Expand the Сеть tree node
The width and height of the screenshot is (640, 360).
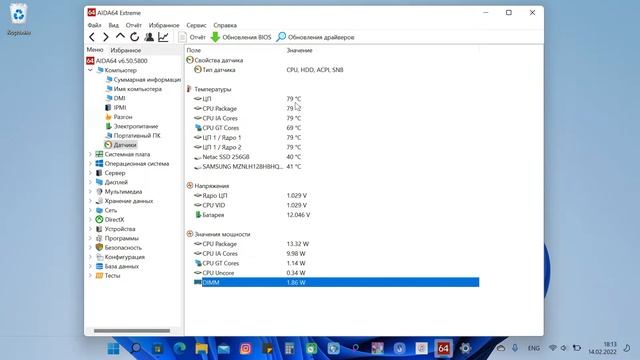90,211
